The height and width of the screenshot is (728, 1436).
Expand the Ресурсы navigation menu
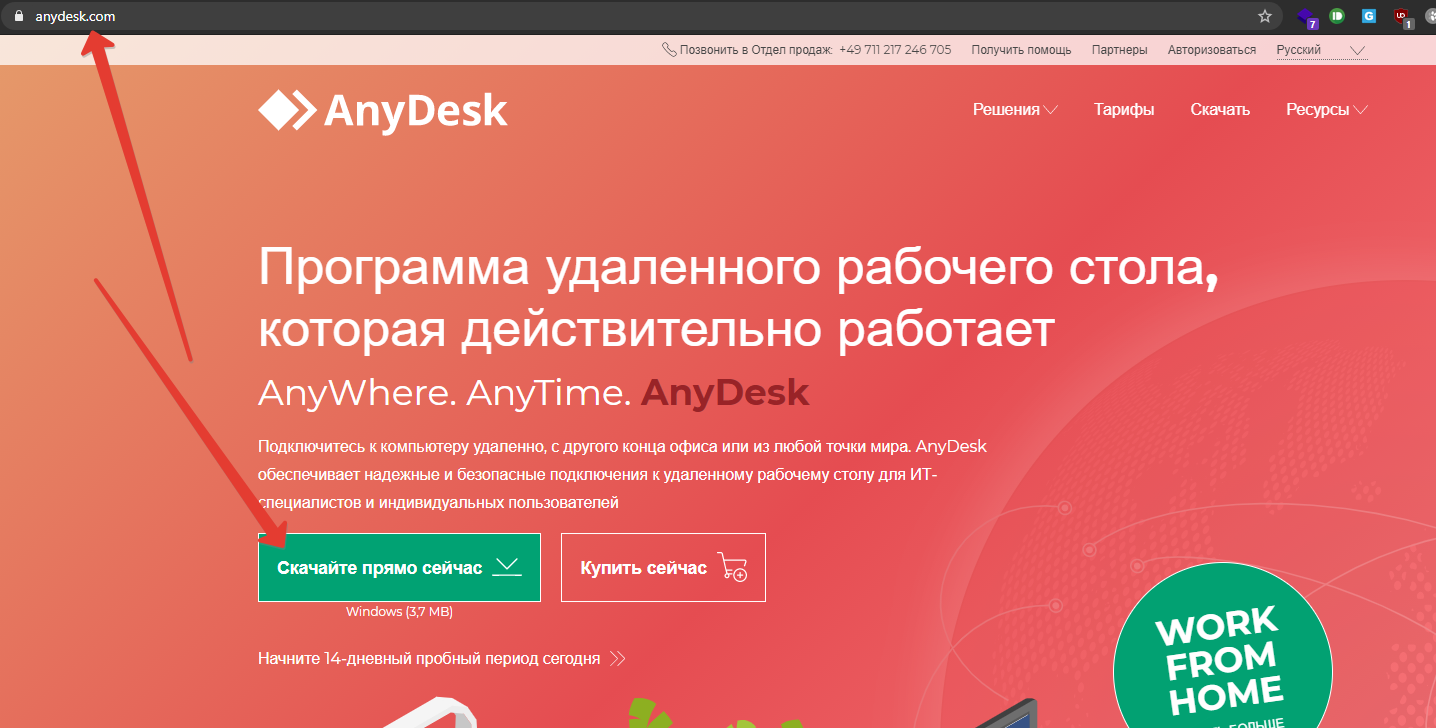point(1326,110)
